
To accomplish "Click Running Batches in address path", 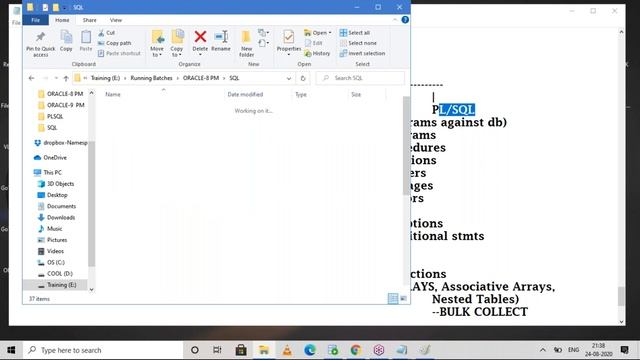I will 151,78.
